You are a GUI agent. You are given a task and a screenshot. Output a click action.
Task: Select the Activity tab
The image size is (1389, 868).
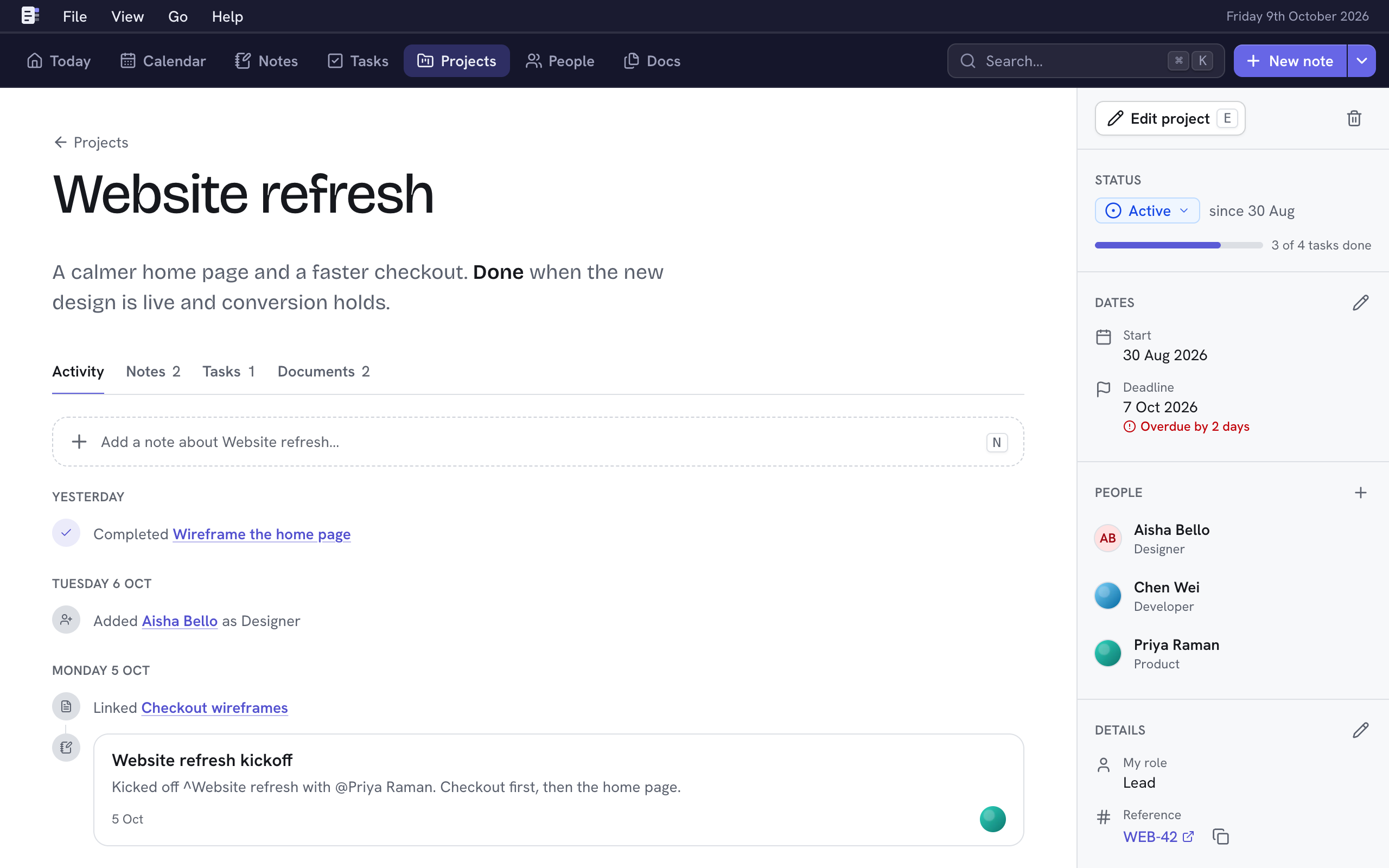click(x=78, y=372)
